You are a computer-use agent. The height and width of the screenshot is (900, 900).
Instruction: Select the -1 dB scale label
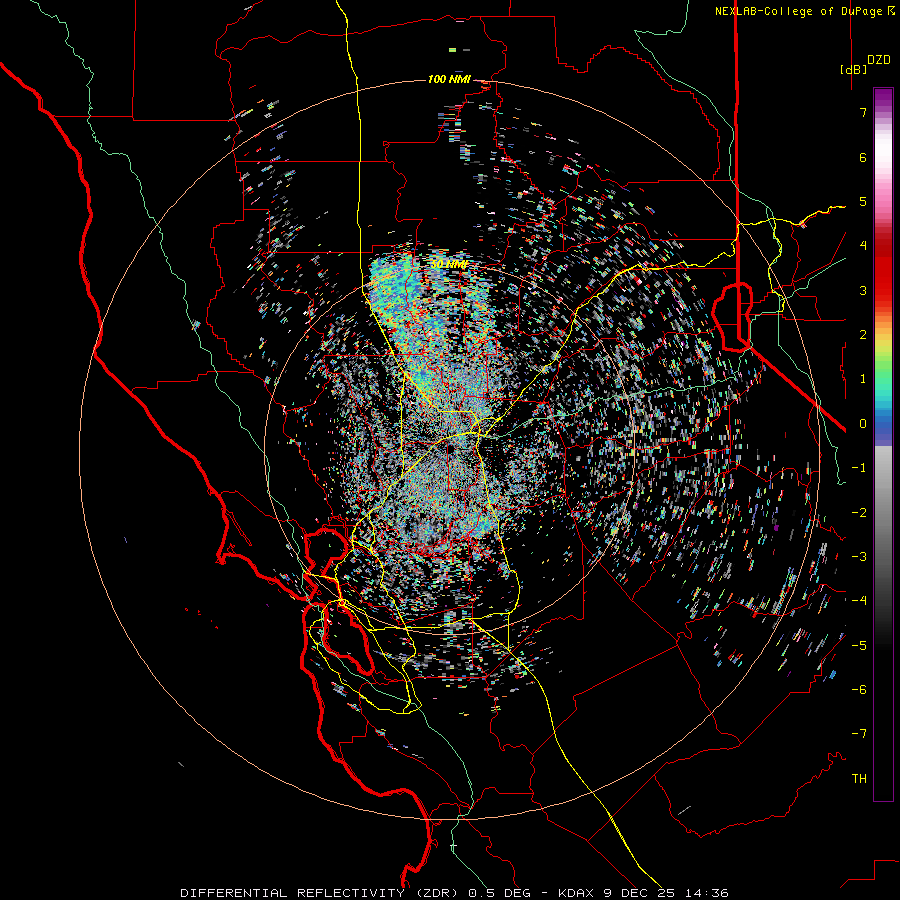point(859,468)
